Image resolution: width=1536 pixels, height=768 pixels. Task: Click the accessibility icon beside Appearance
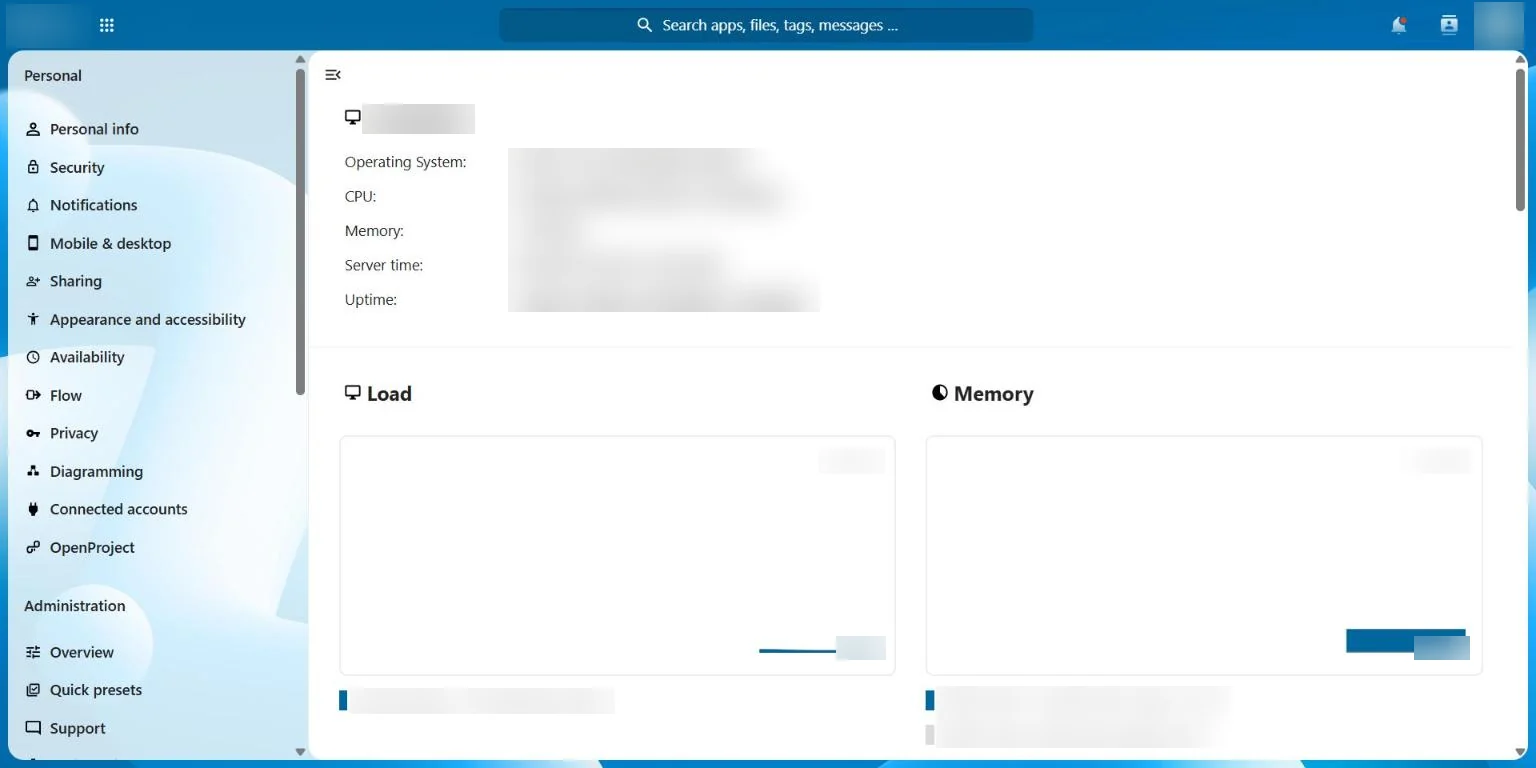(x=33, y=319)
